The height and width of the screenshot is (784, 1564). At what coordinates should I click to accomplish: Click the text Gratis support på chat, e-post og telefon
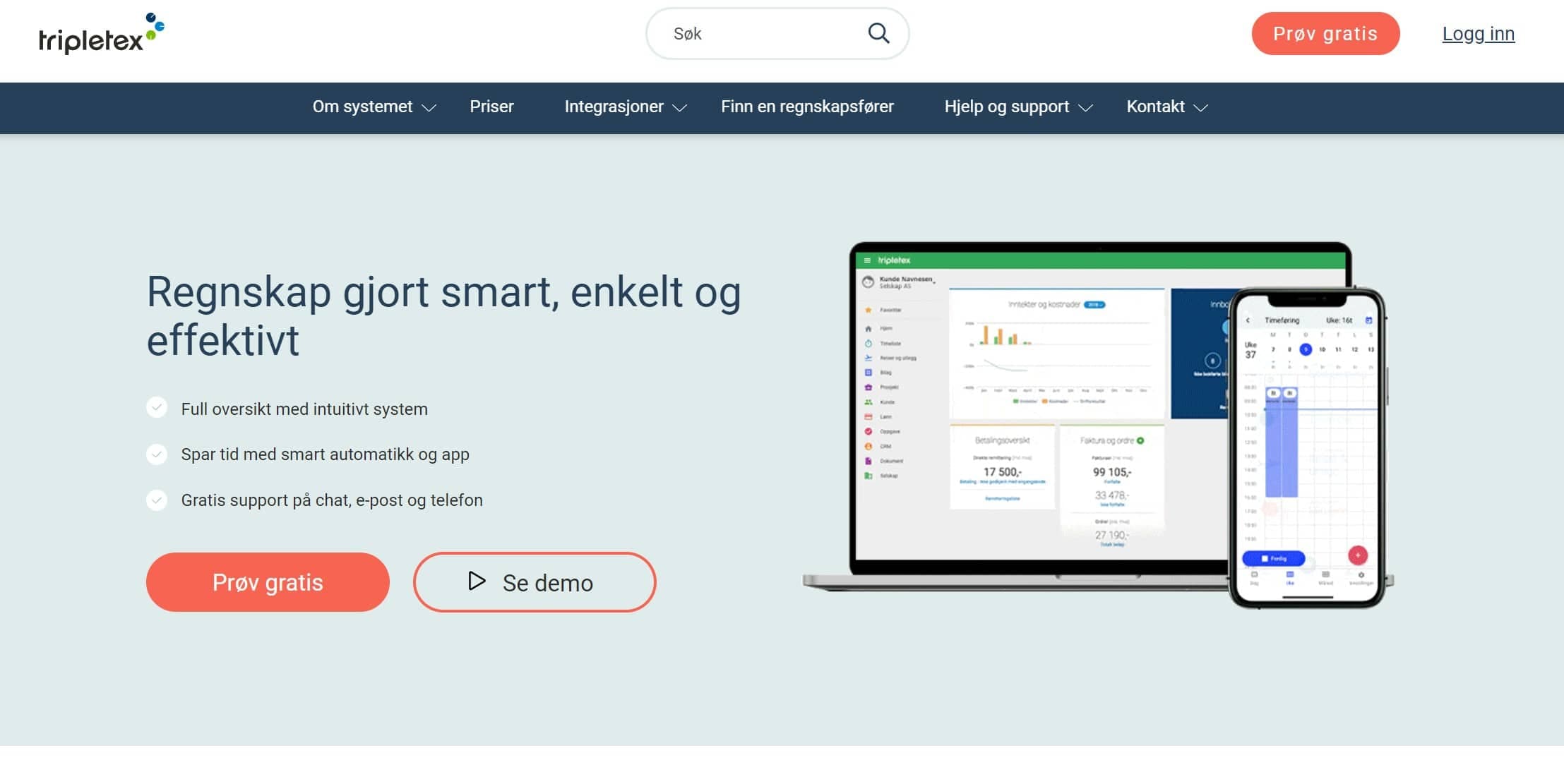(x=332, y=500)
